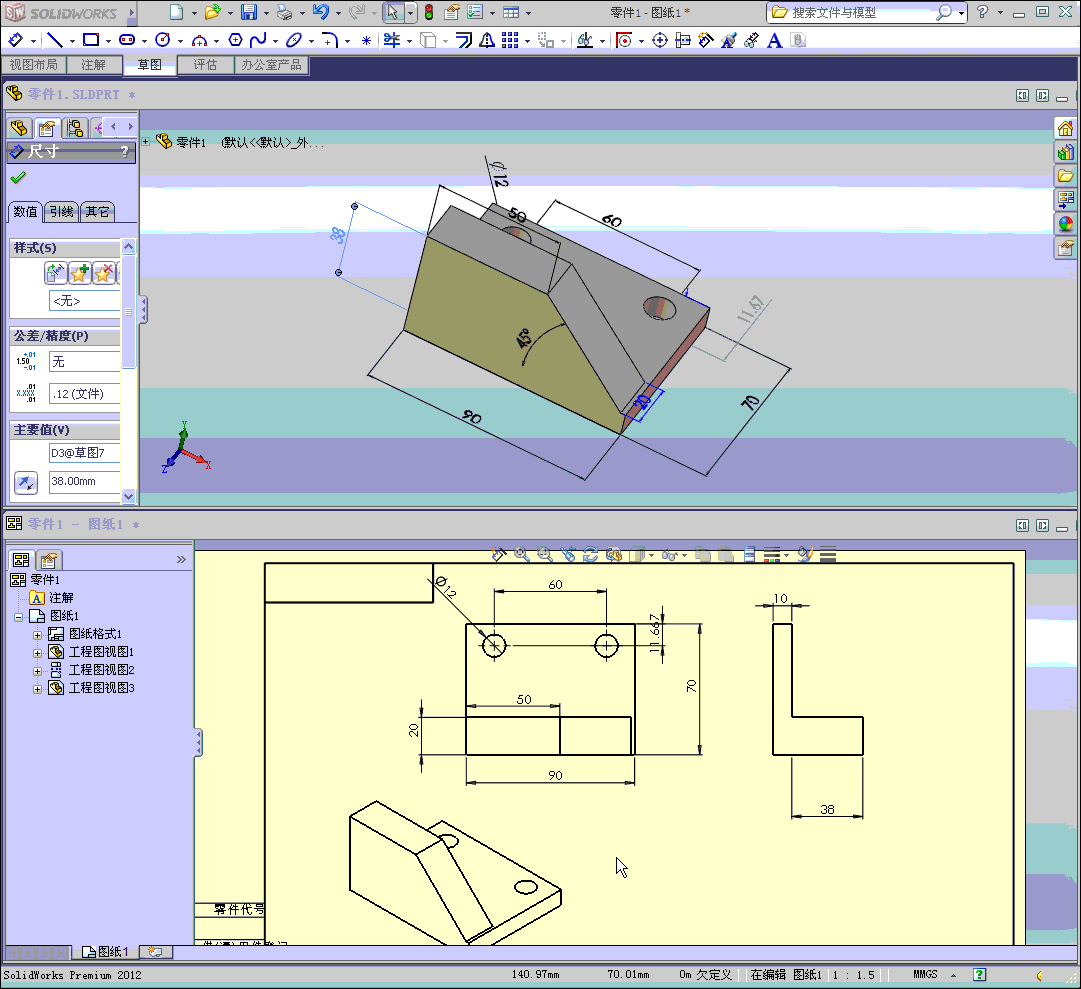Click the property panel scroll down arrow
The image size is (1081, 989).
[128, 496]
